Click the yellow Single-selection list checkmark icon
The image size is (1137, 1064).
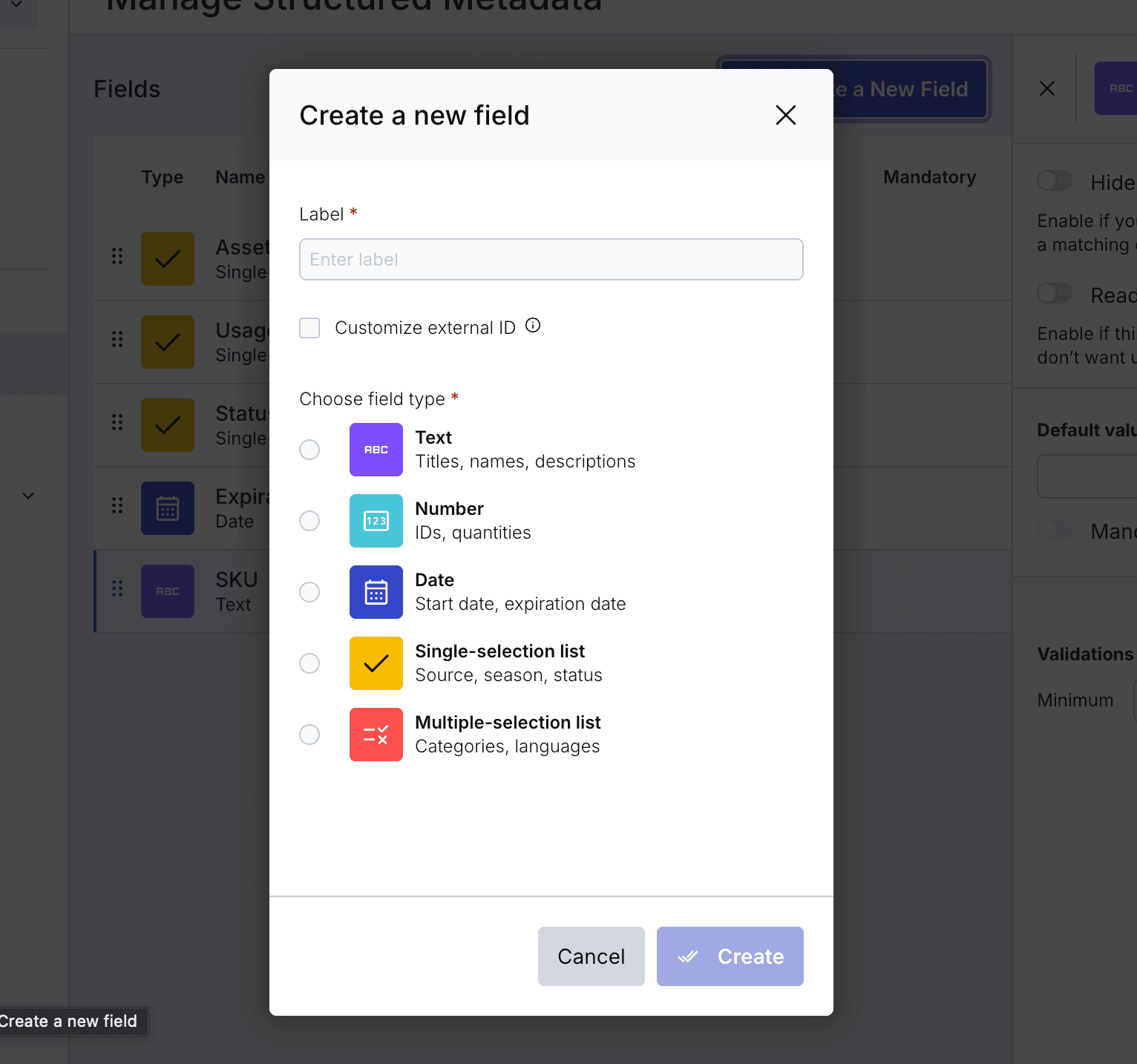(376, 663)
